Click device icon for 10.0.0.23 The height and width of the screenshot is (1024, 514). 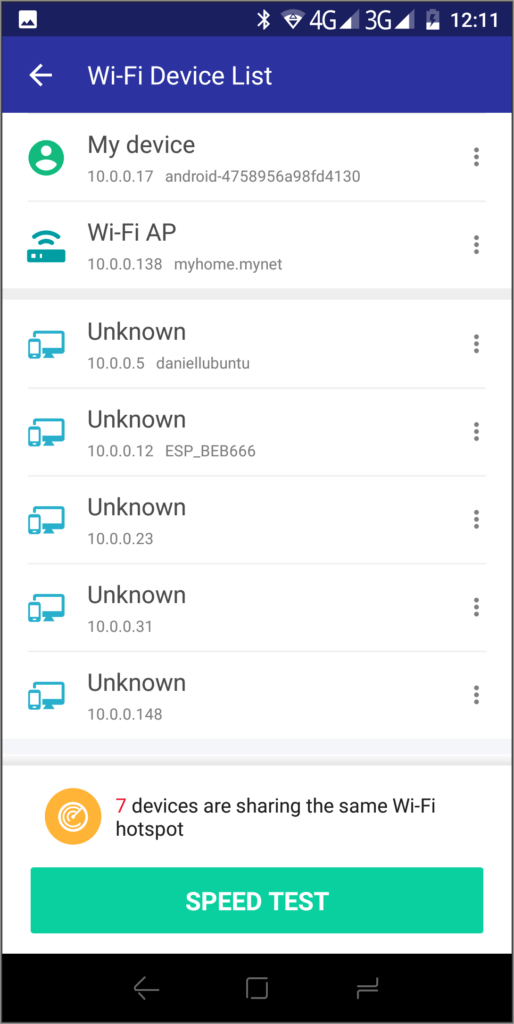(46, 520)
